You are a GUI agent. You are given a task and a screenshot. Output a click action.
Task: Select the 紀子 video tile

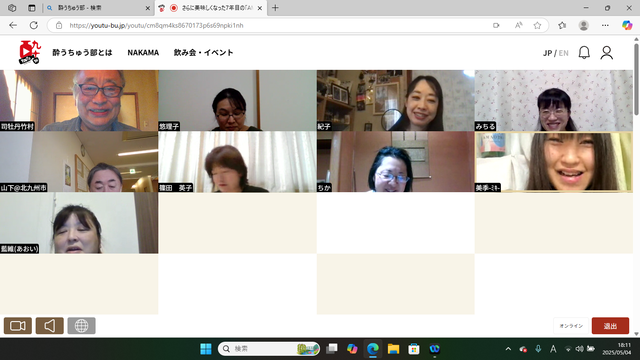[x=396, y=100]
